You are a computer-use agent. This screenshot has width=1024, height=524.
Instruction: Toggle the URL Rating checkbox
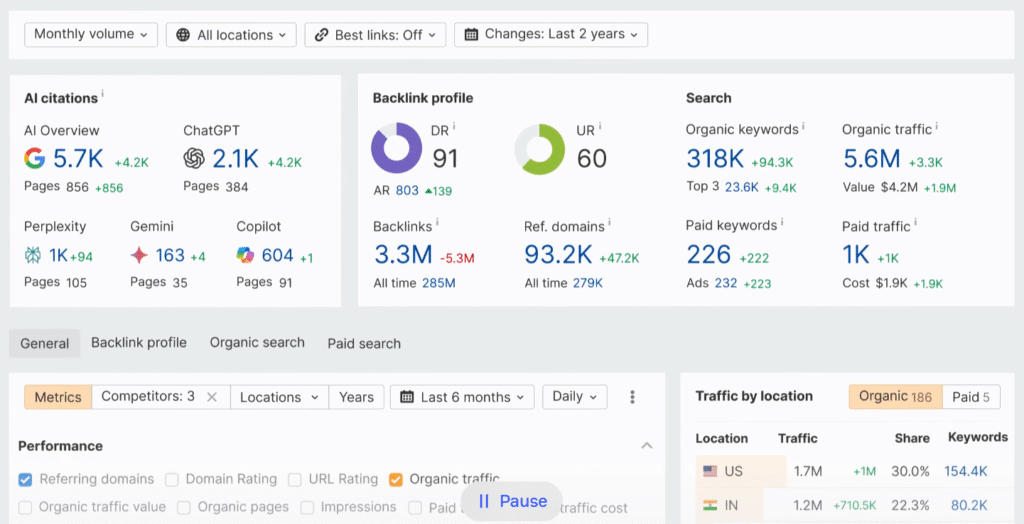click(x=295, y=479)
